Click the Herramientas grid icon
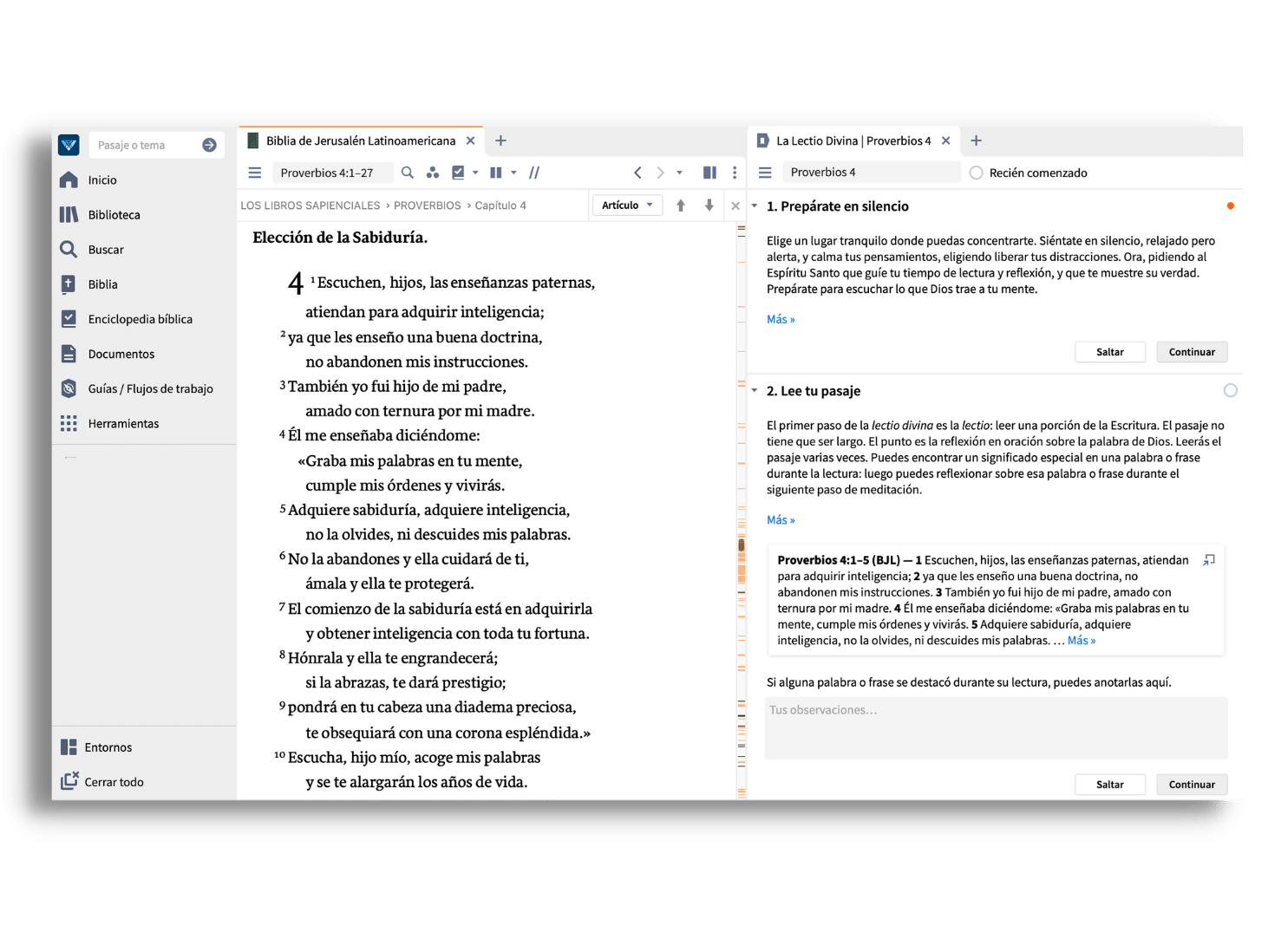 pos(69,423)
